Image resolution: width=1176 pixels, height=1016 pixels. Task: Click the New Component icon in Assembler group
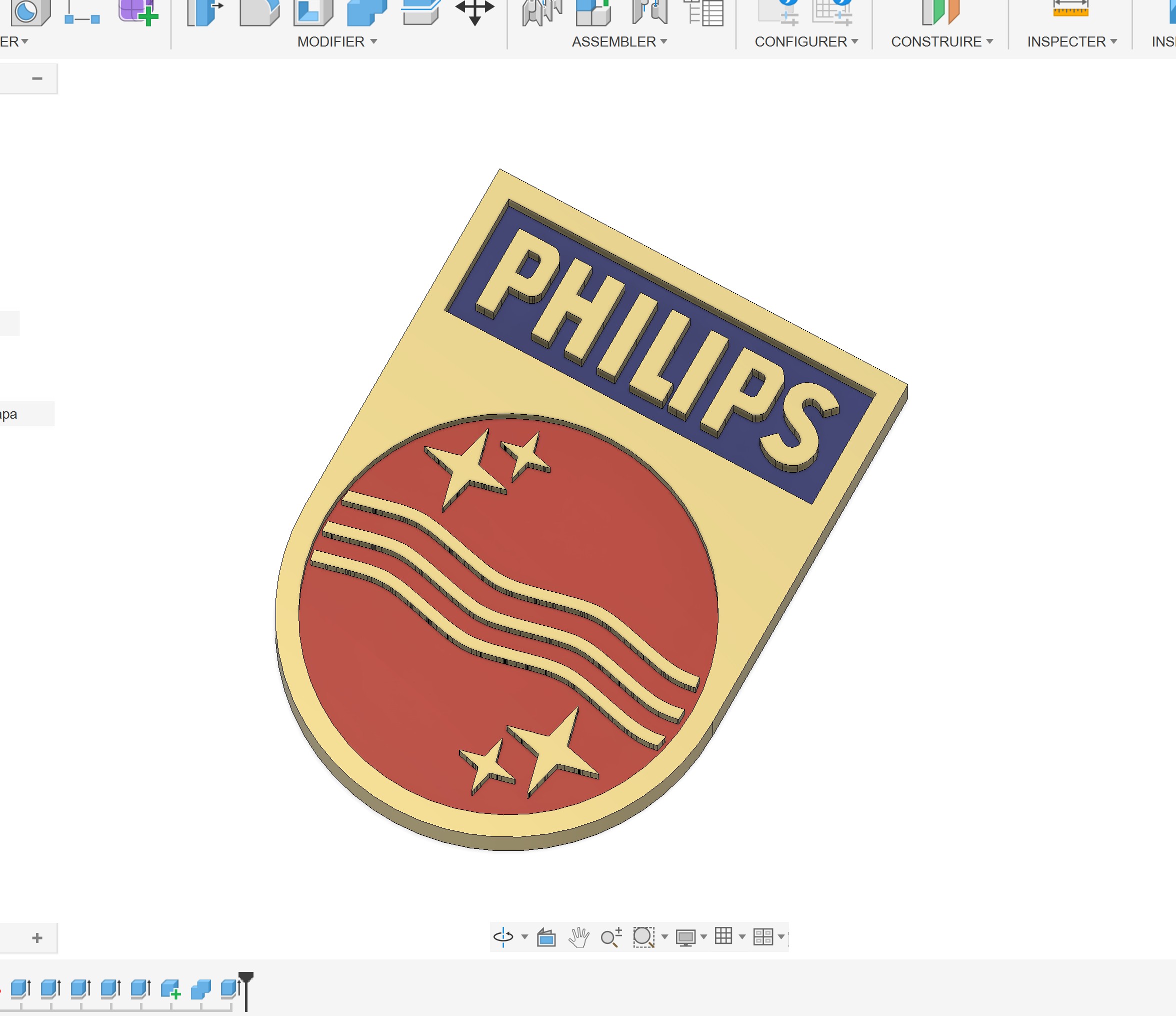(593, 13)
